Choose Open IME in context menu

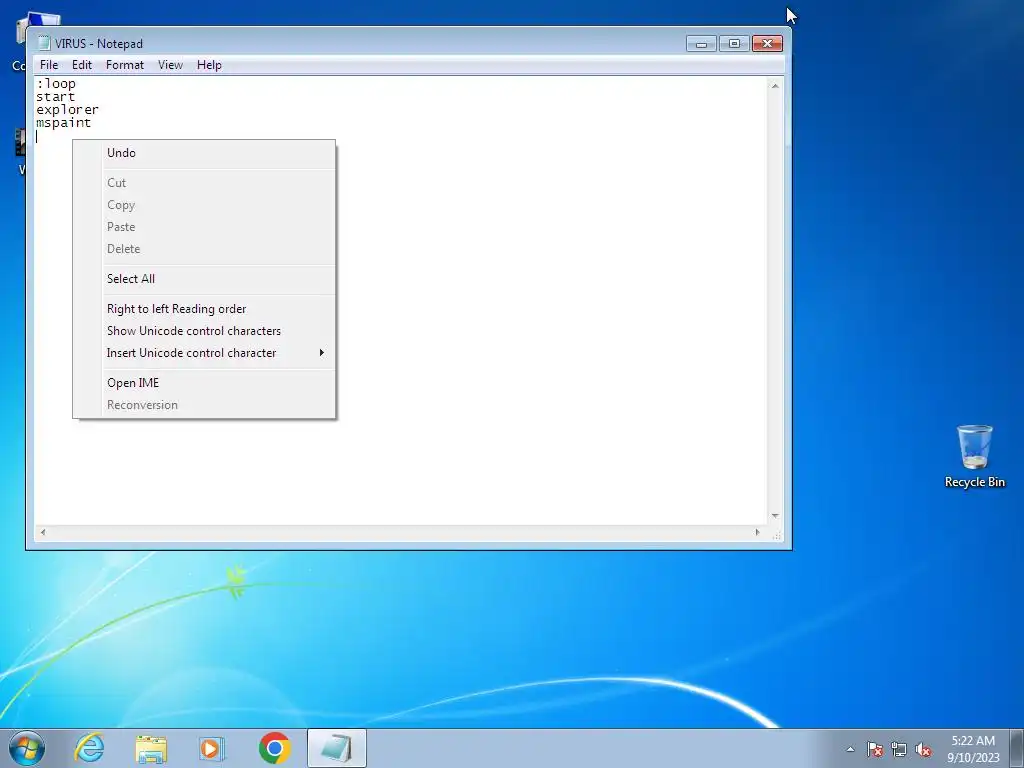[x=204, y=383]
